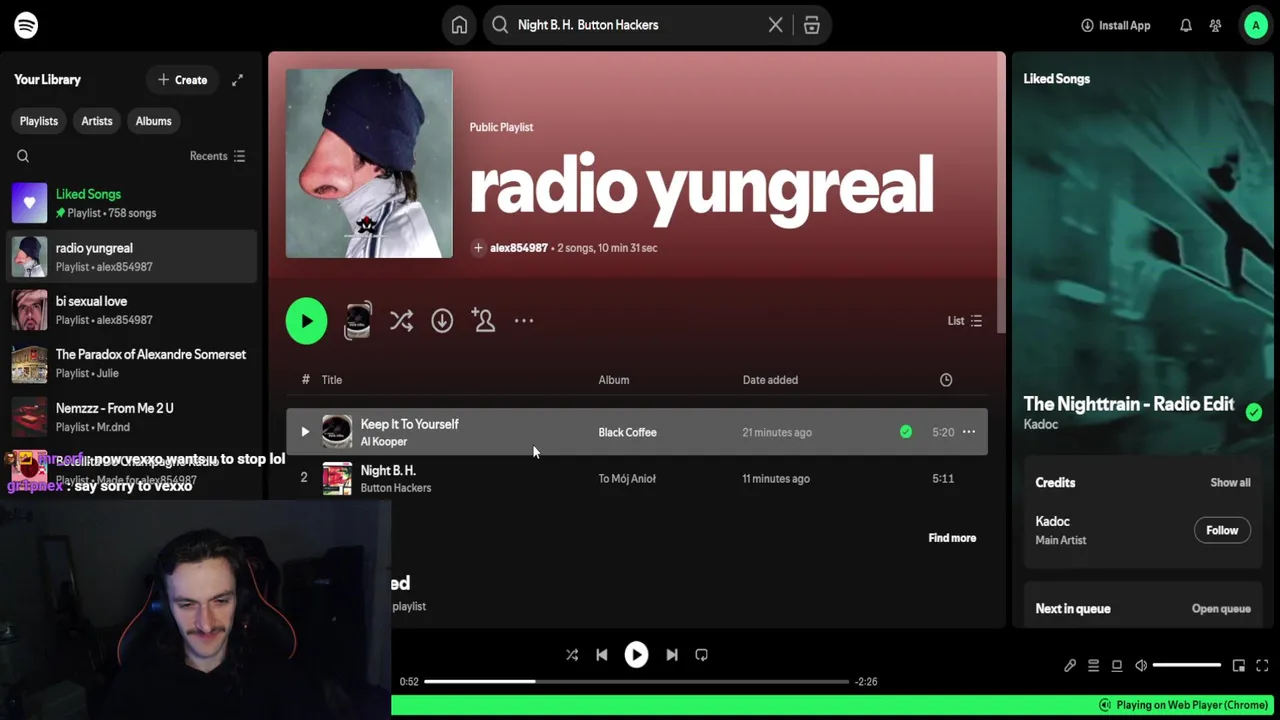Screen dimensions: 1280x720
Task: Open Recents sort dropdown
Action: (x=217, y=156)
